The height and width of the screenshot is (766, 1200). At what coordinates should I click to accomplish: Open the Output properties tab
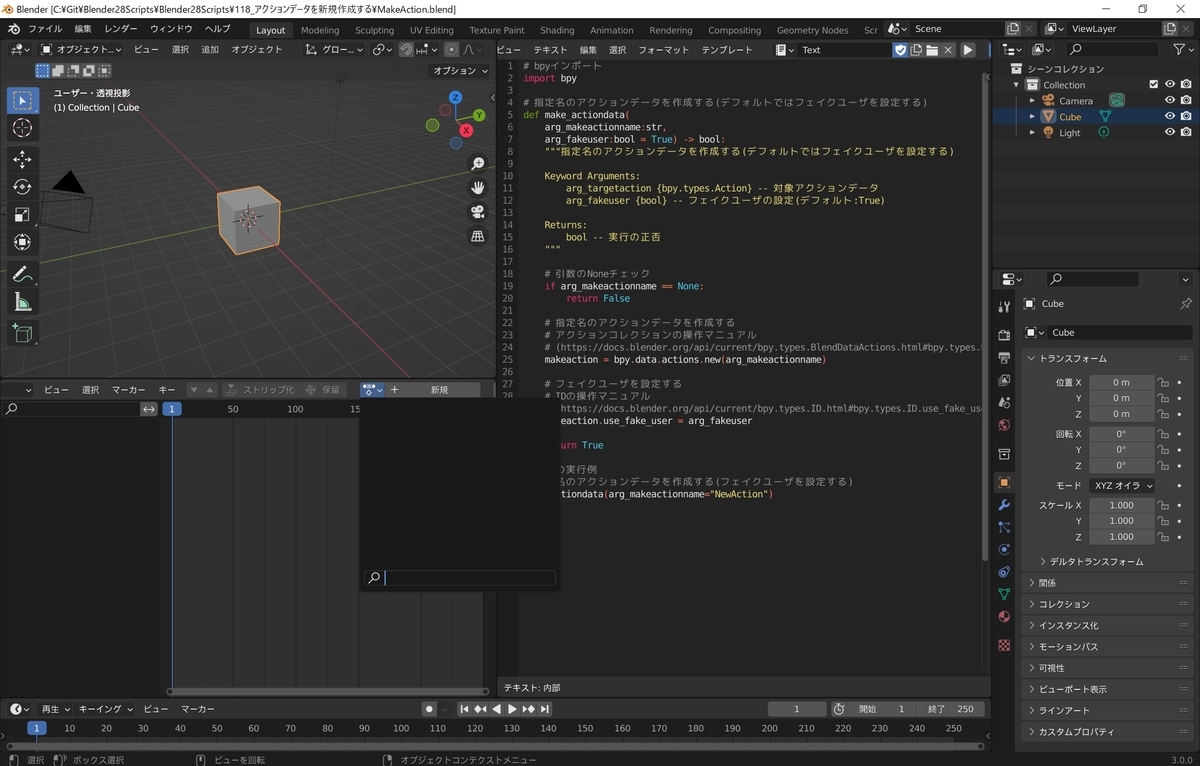1004,357
